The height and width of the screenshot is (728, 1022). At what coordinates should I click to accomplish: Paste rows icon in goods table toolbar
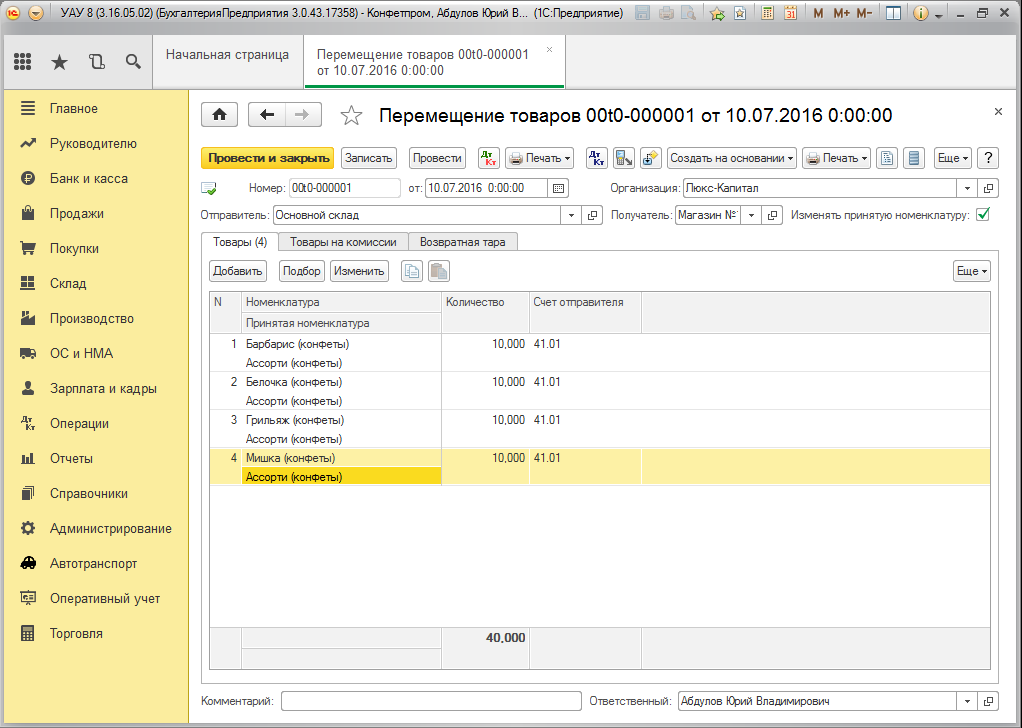439,271
